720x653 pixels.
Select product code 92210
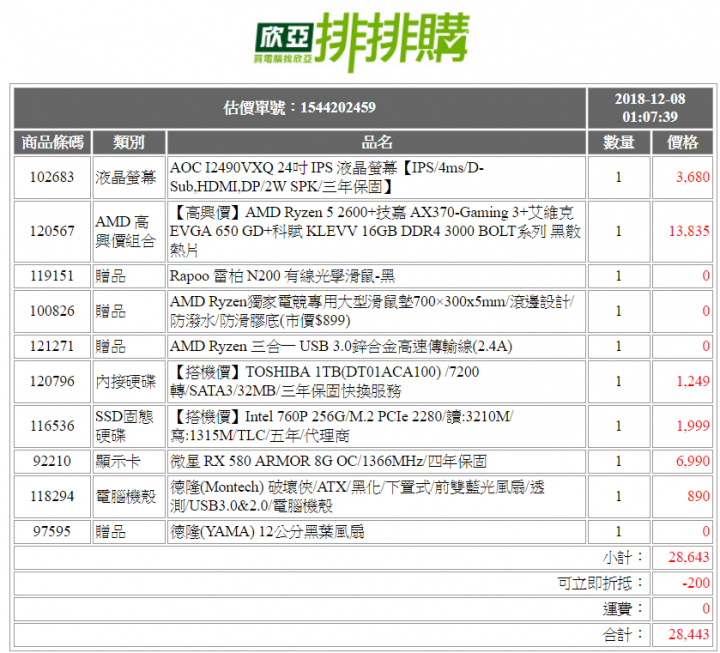pos(52,461)
